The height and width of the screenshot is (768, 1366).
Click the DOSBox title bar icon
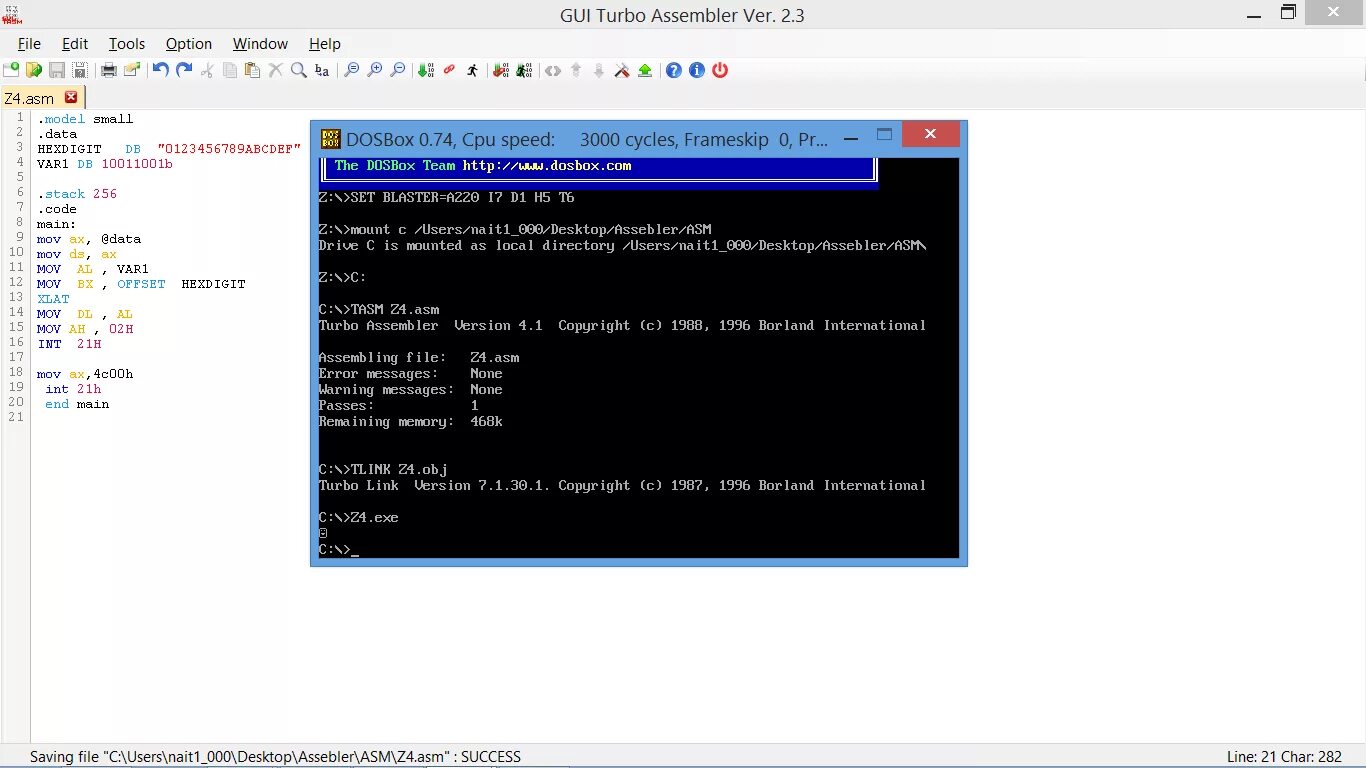(330, 138)
